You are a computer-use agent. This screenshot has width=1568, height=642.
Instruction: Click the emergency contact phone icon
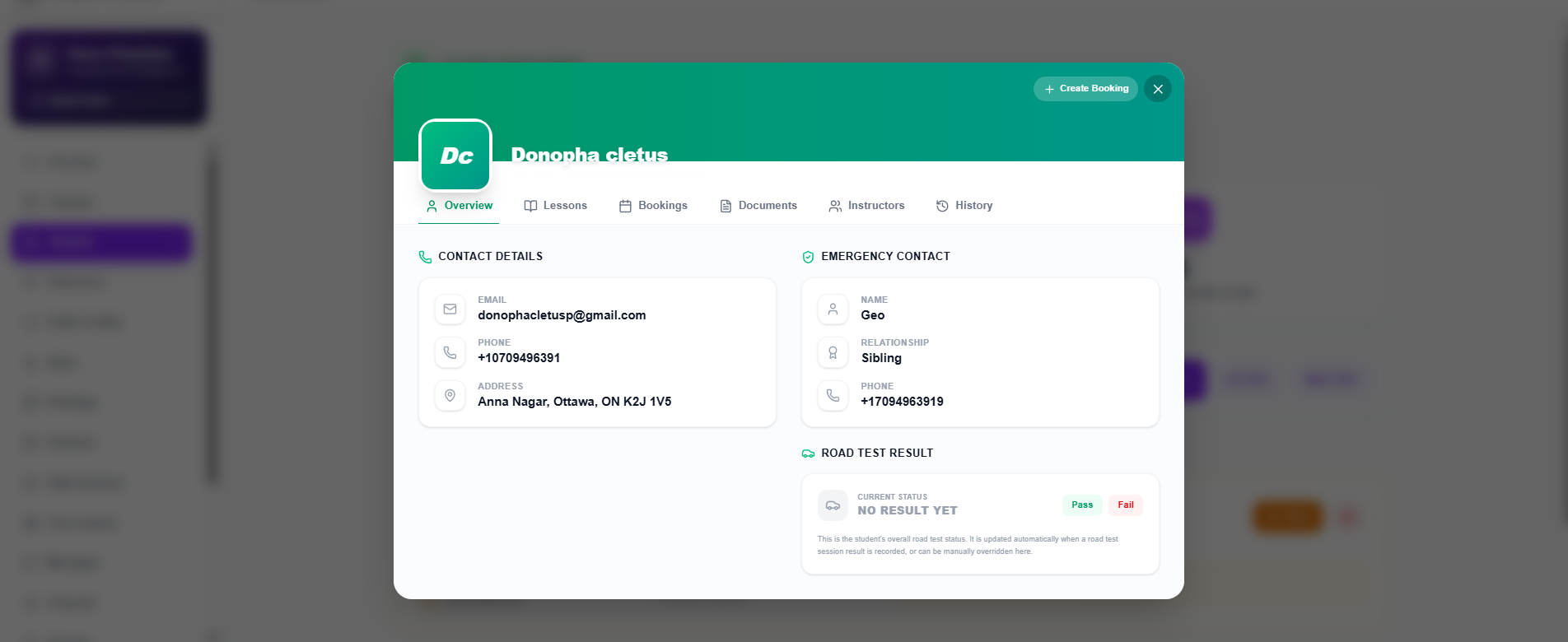coord(833,396)
